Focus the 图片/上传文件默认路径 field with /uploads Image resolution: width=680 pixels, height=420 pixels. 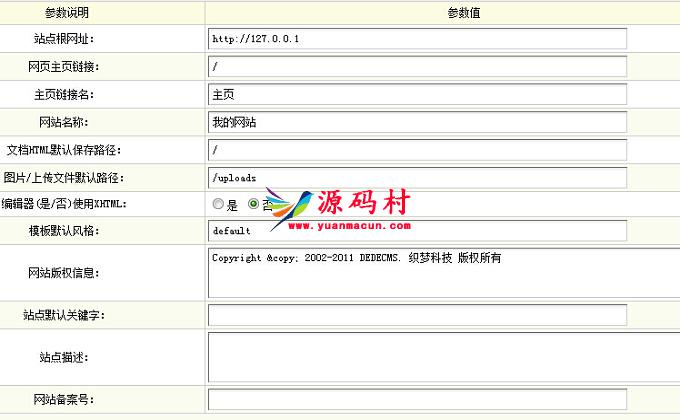[x=417, y=177]
